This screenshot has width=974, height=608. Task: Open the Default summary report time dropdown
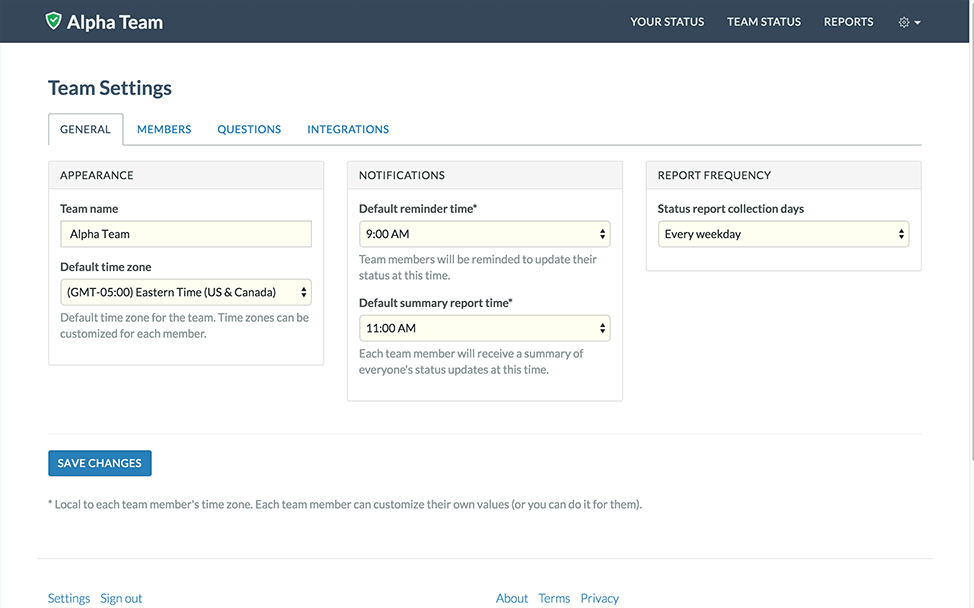[484, 328]
